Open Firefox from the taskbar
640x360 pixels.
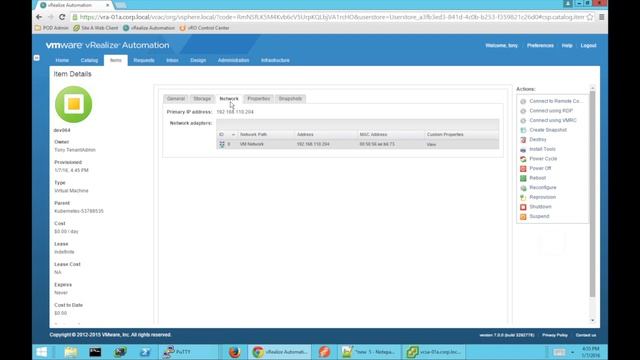click(235, 352)
